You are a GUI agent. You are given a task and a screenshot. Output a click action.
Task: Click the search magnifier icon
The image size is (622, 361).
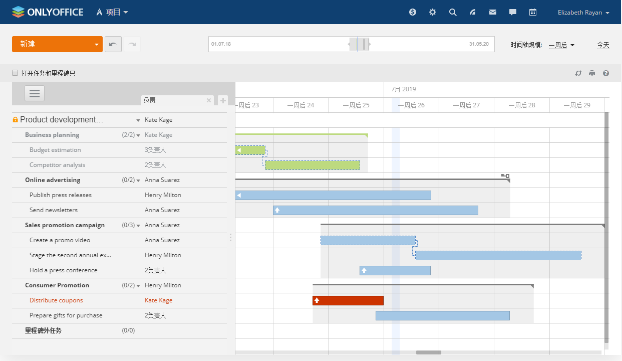pyautogui.click(x=453, y=12)
